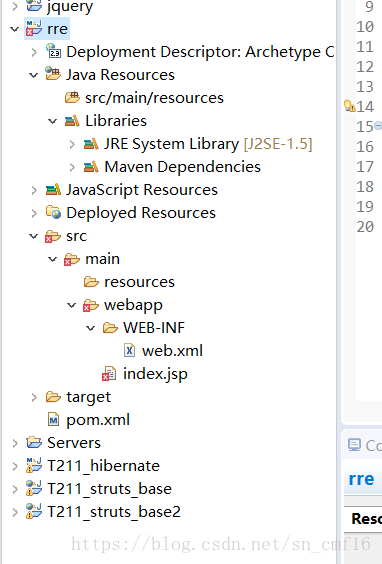
Task: Click the JavaScript Resources icon
Action: pyautogui.click(x=53, y=190)
